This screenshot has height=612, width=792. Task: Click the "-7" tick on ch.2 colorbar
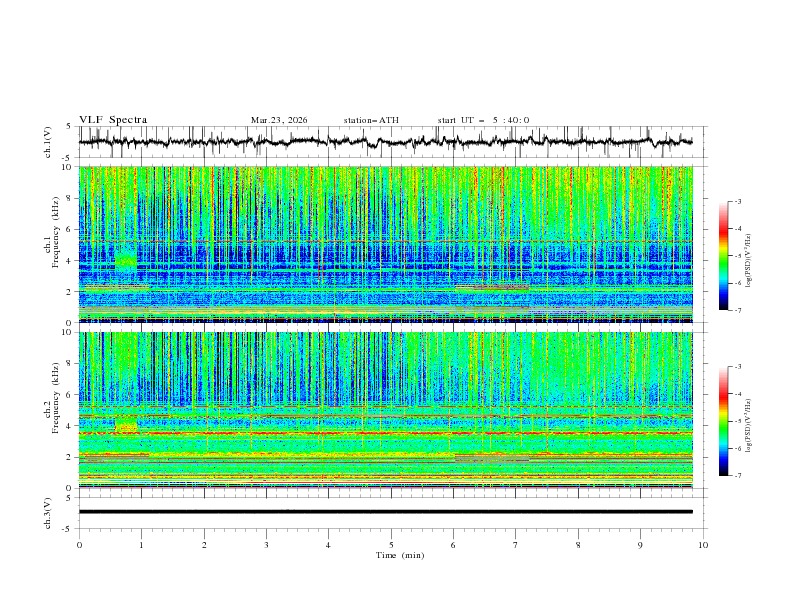(x=737, y=476)
